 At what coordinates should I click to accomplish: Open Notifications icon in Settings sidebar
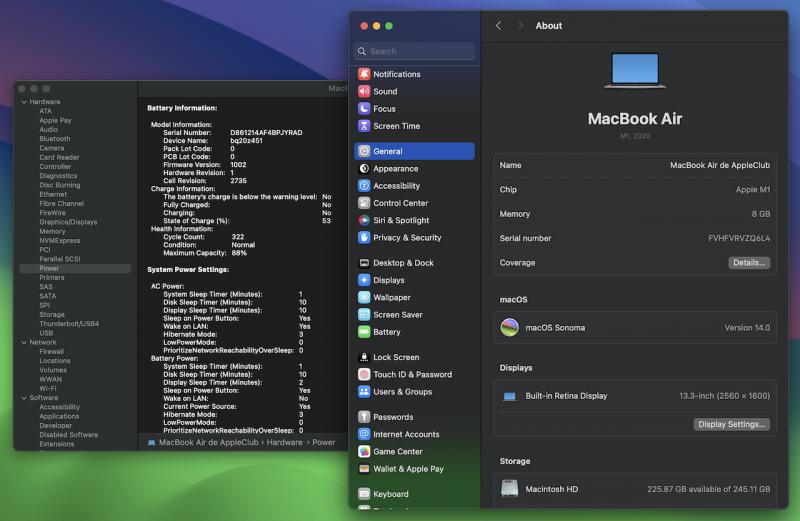pyautogui.click(x=364, y=74)
